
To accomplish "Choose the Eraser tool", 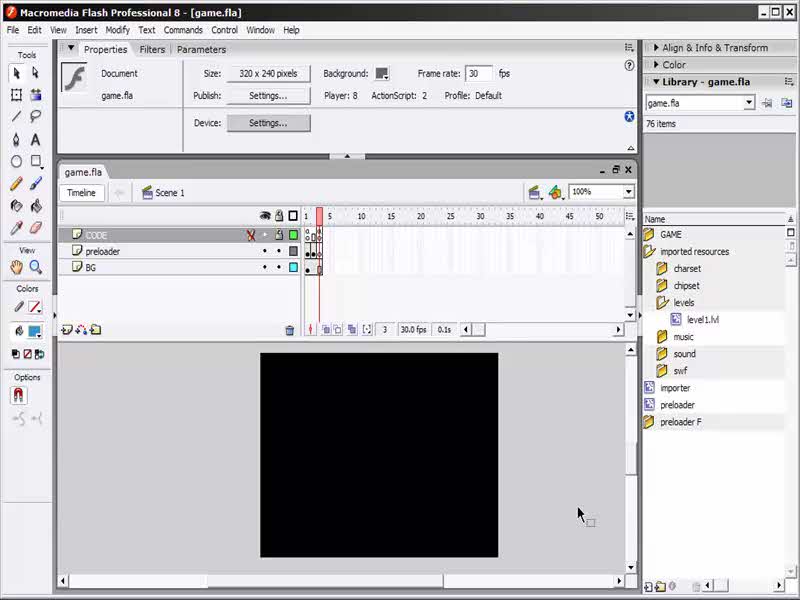I will click(x=36, y=228).
